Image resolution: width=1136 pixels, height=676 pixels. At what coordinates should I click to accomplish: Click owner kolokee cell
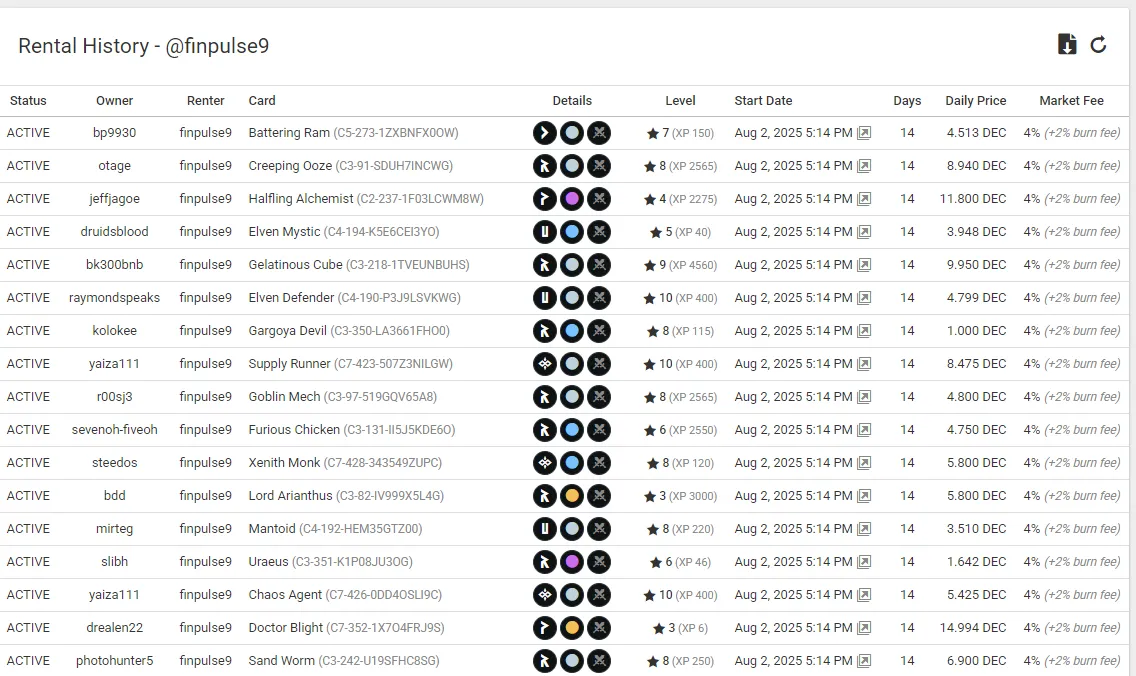(114, 330)
